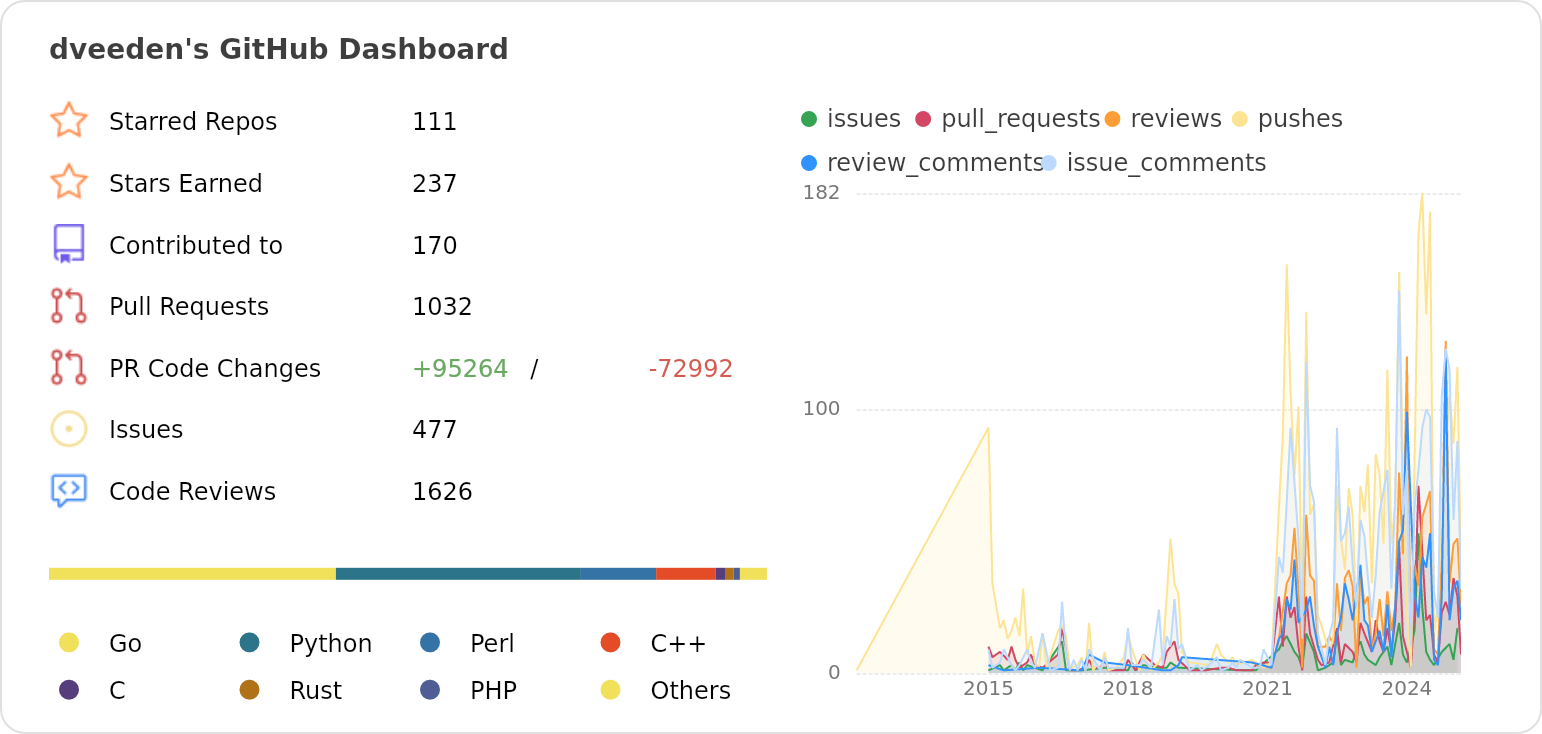Viewport: 1542px width, 734px height.
Task: Click the PHP language label
Action: coord(493,691)
